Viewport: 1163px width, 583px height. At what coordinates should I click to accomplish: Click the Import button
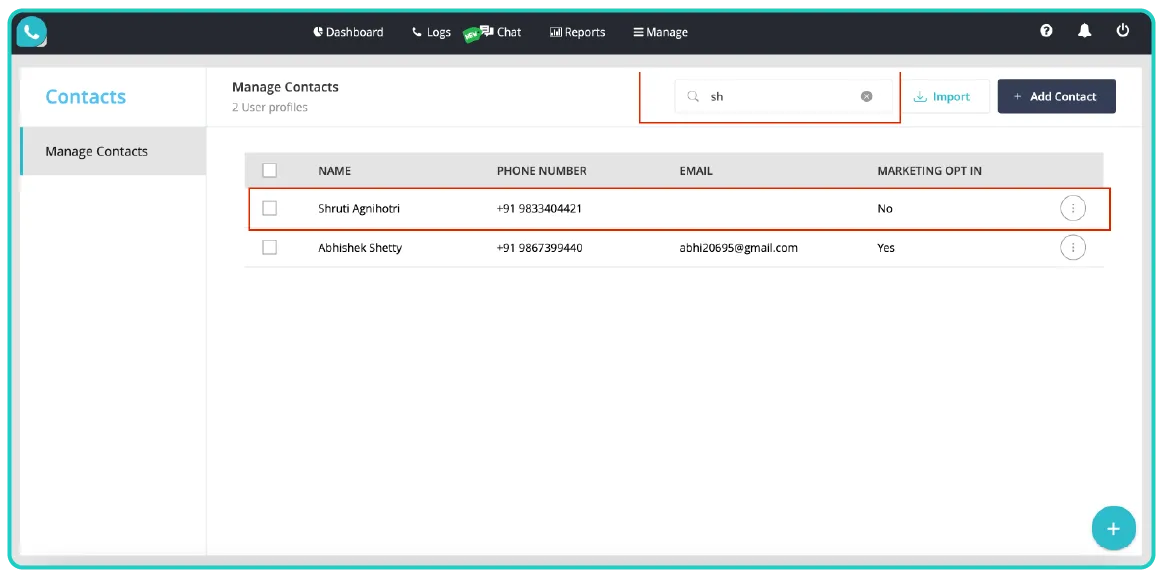point(942,96)
